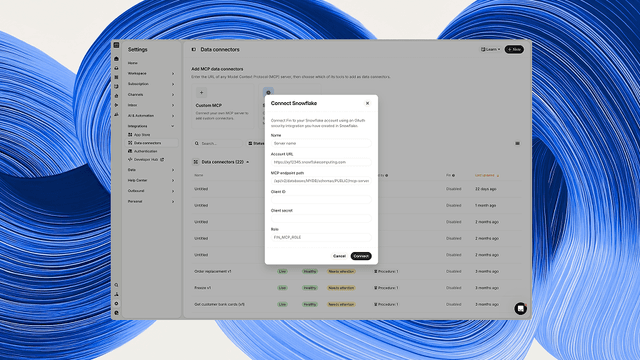Click the connectors Search field

point(218,144)
